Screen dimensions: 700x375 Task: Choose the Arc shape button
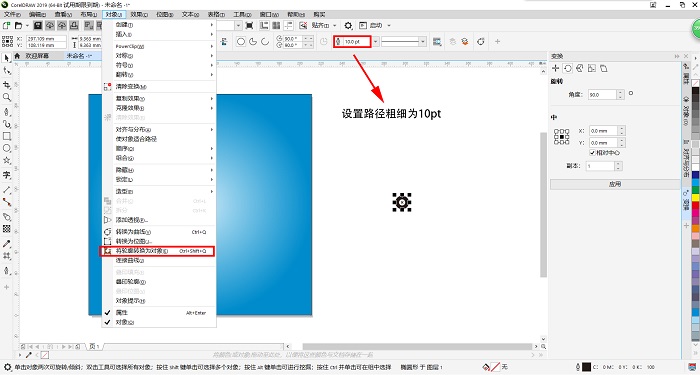click(265, 42)
